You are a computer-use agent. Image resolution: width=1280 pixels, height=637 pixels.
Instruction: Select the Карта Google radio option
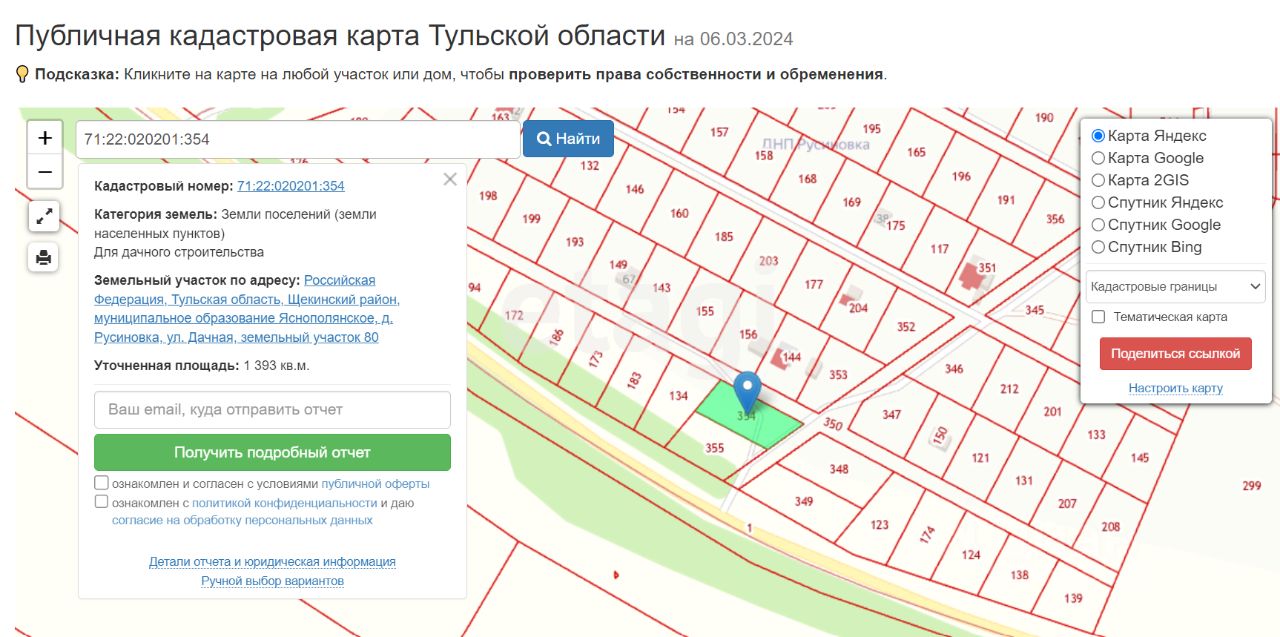(x=1098, y=158)
